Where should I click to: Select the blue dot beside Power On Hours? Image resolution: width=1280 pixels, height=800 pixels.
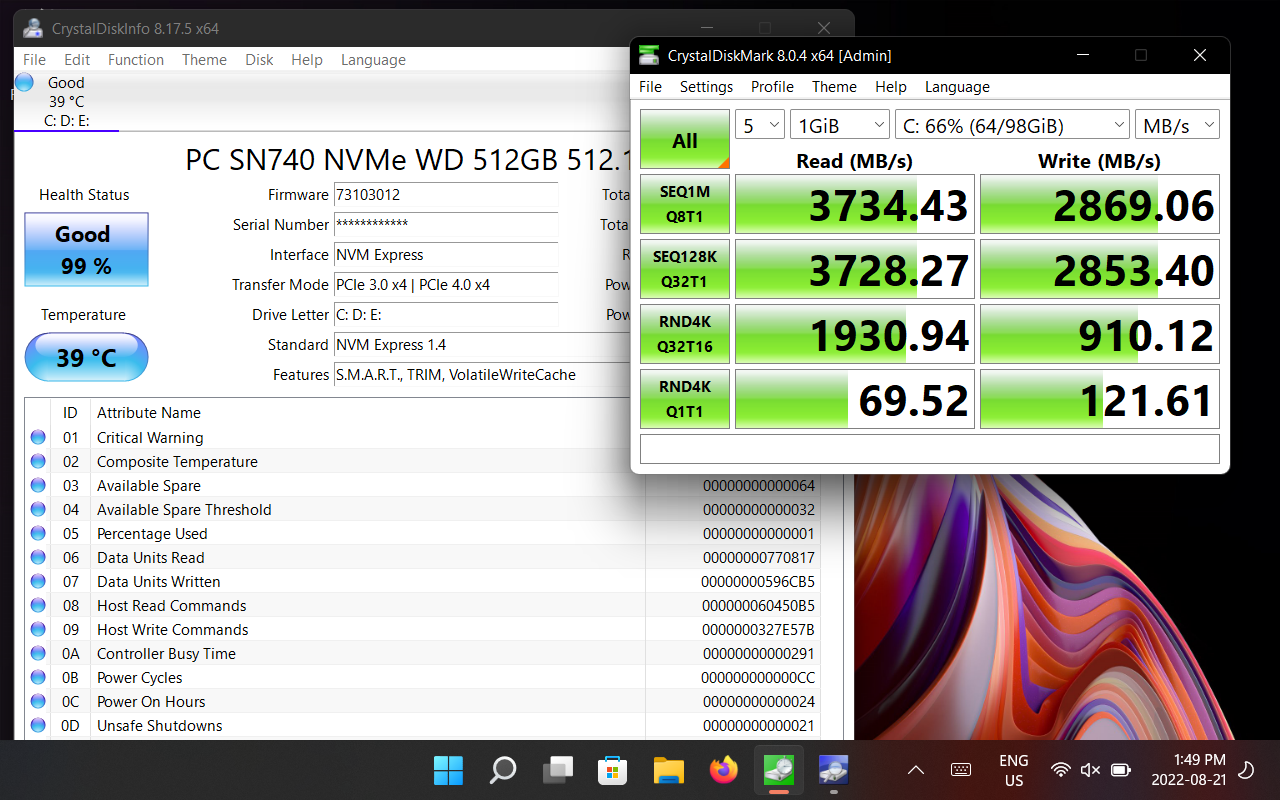37,701
